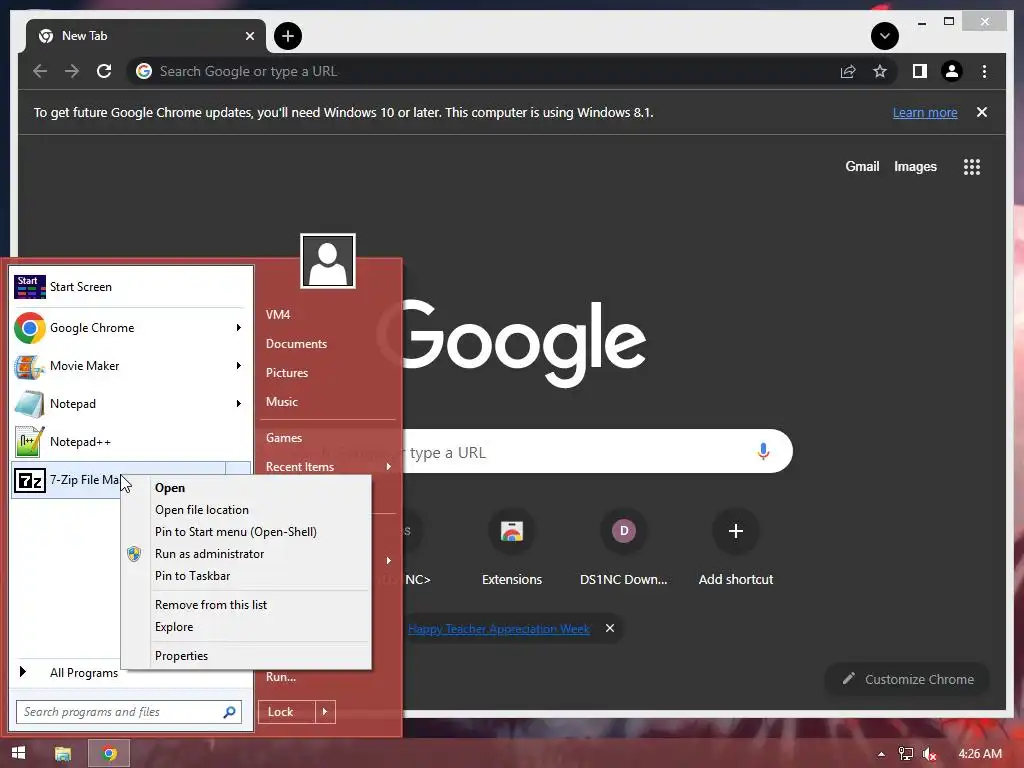Open Chrome's three-dot menu
1024x768 pixels.
(984, 71)
